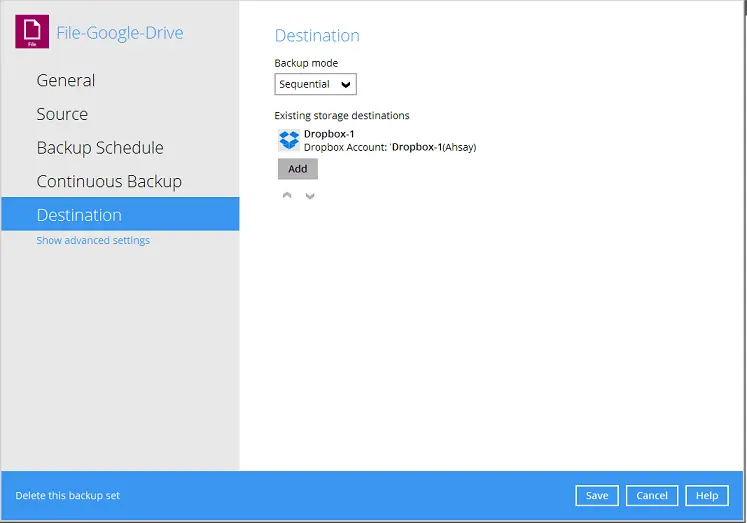Open Backup Schedule settings
Viewport: 747px width, 523px height.
pyautogui.click(x=100, y=148)
